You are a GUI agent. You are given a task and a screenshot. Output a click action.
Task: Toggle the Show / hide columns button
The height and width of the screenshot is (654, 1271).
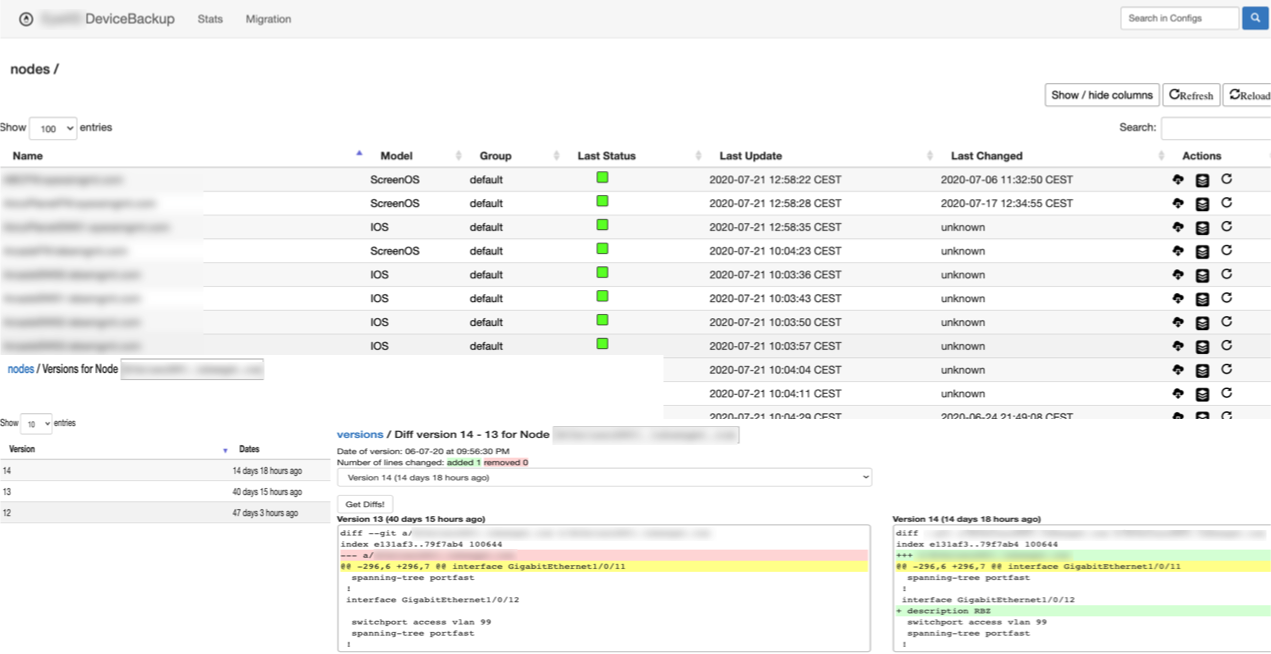tap(1101, 95)
